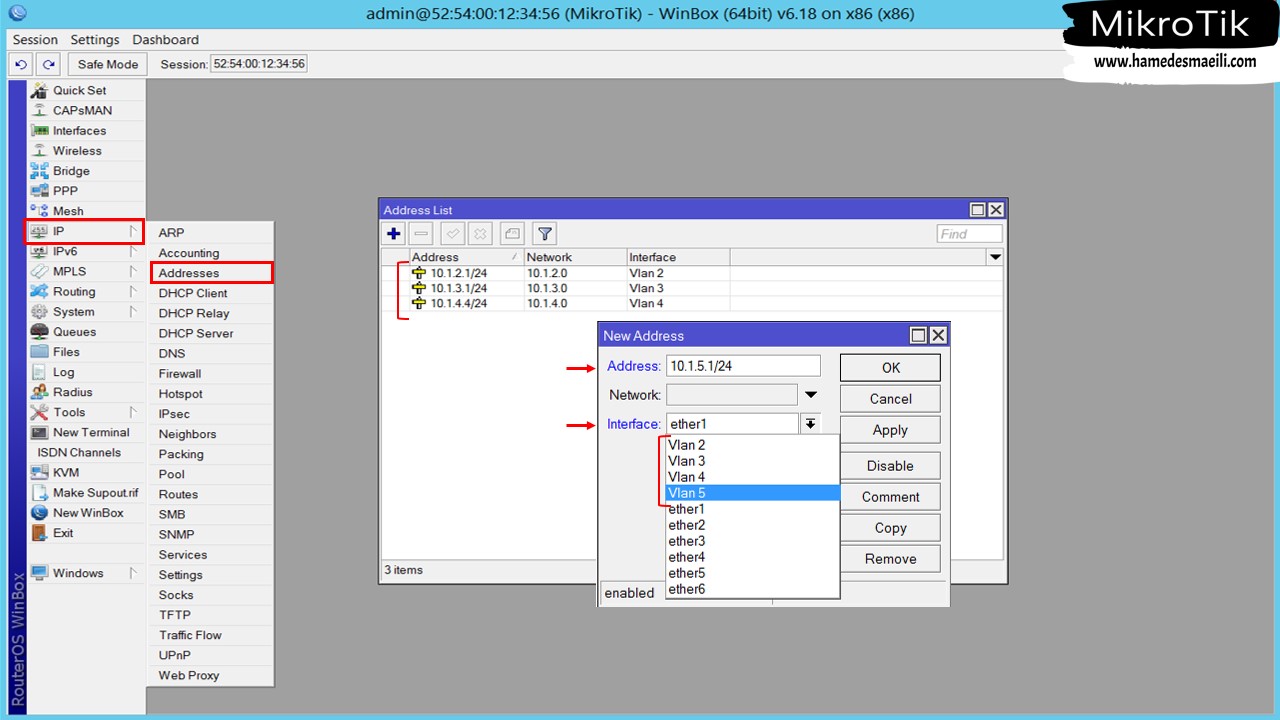Open the Dashboard menu
This screenshot has height=720, width=1280.
point(166,40)
